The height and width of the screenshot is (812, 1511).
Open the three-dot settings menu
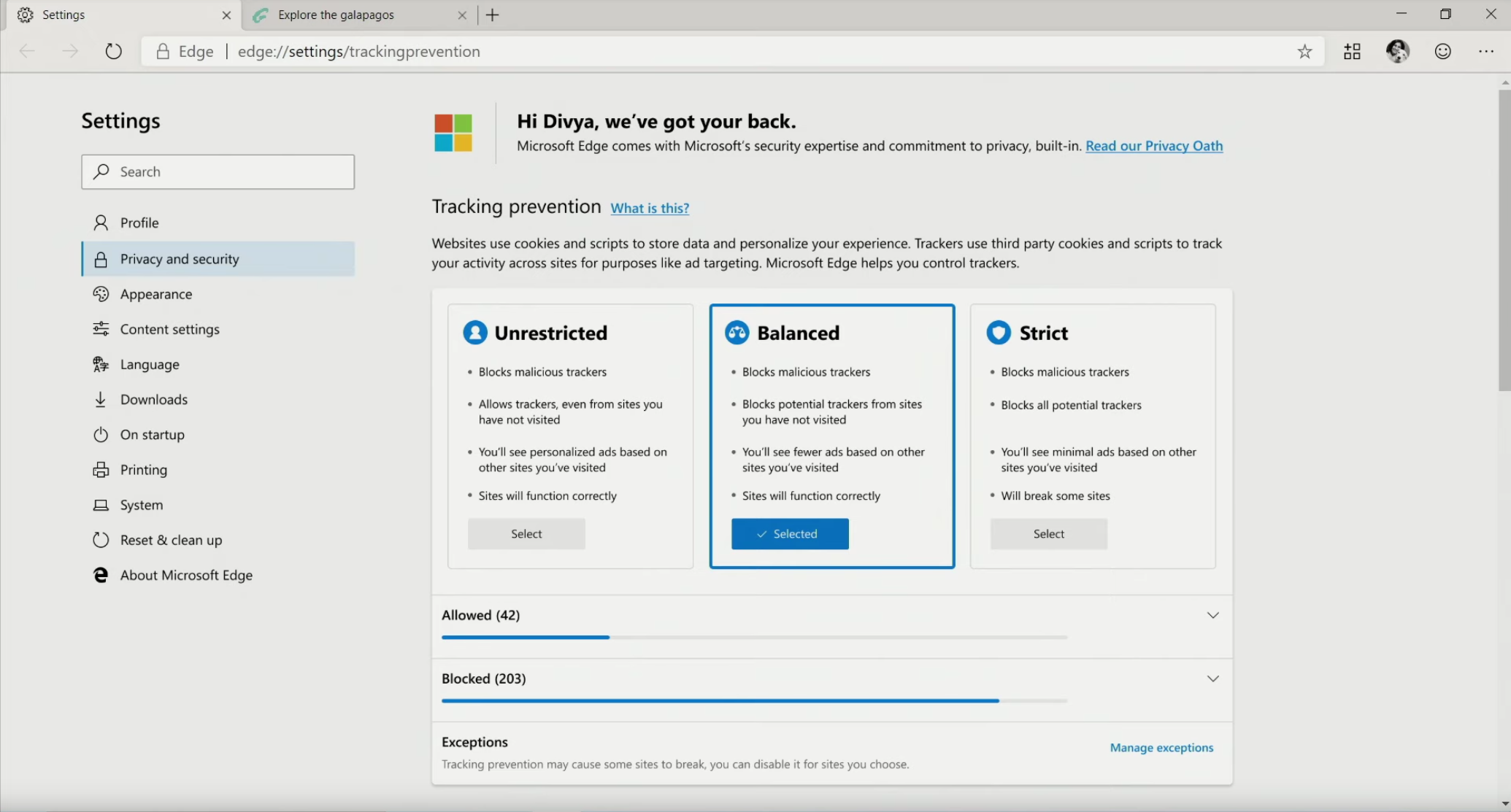point(1486,52)
